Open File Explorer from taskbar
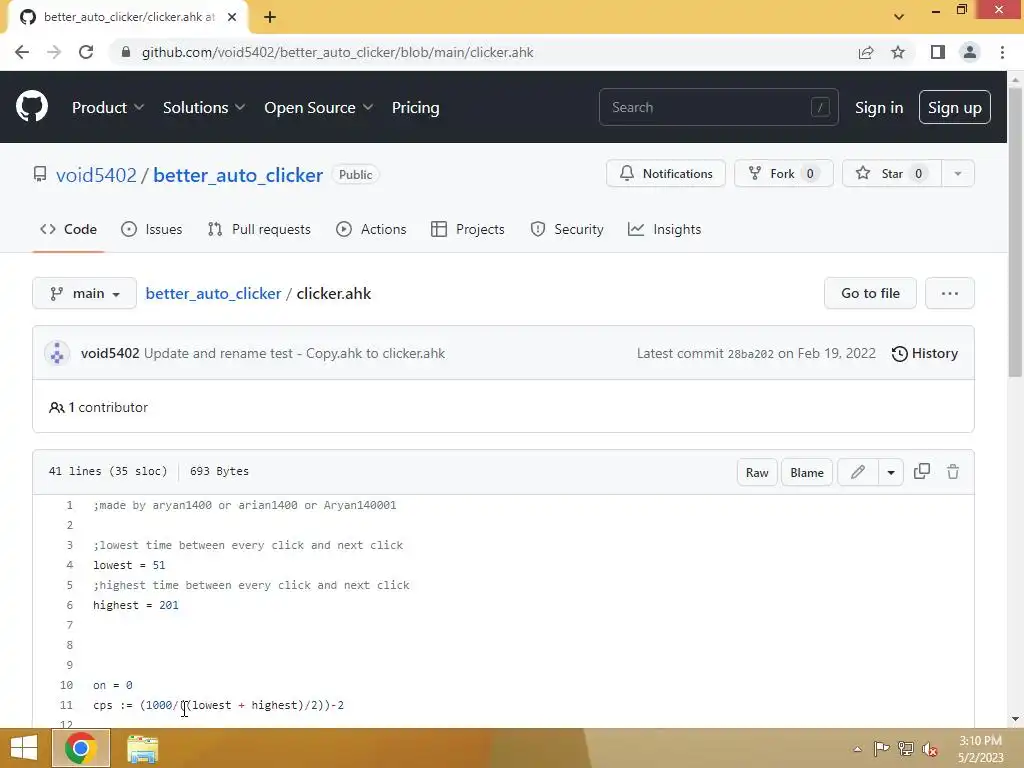This screenshot has height=768, width=1024. [x=142, y=748]
